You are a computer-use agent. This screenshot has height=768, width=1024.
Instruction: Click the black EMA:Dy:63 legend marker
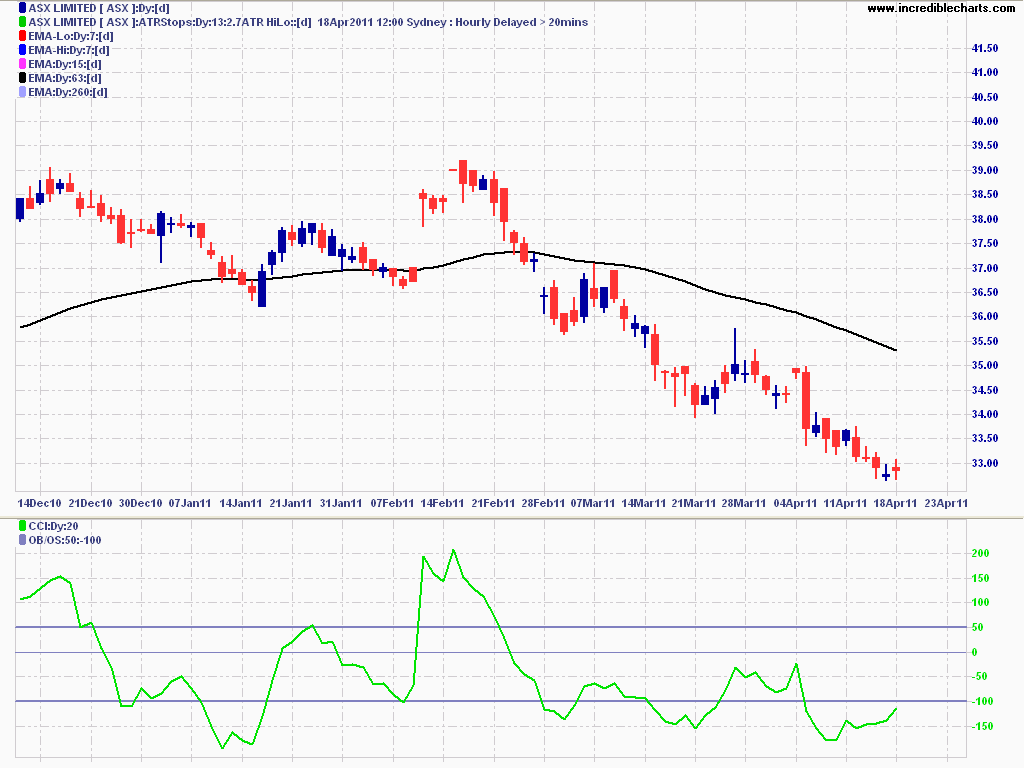(x=8, y=78)
